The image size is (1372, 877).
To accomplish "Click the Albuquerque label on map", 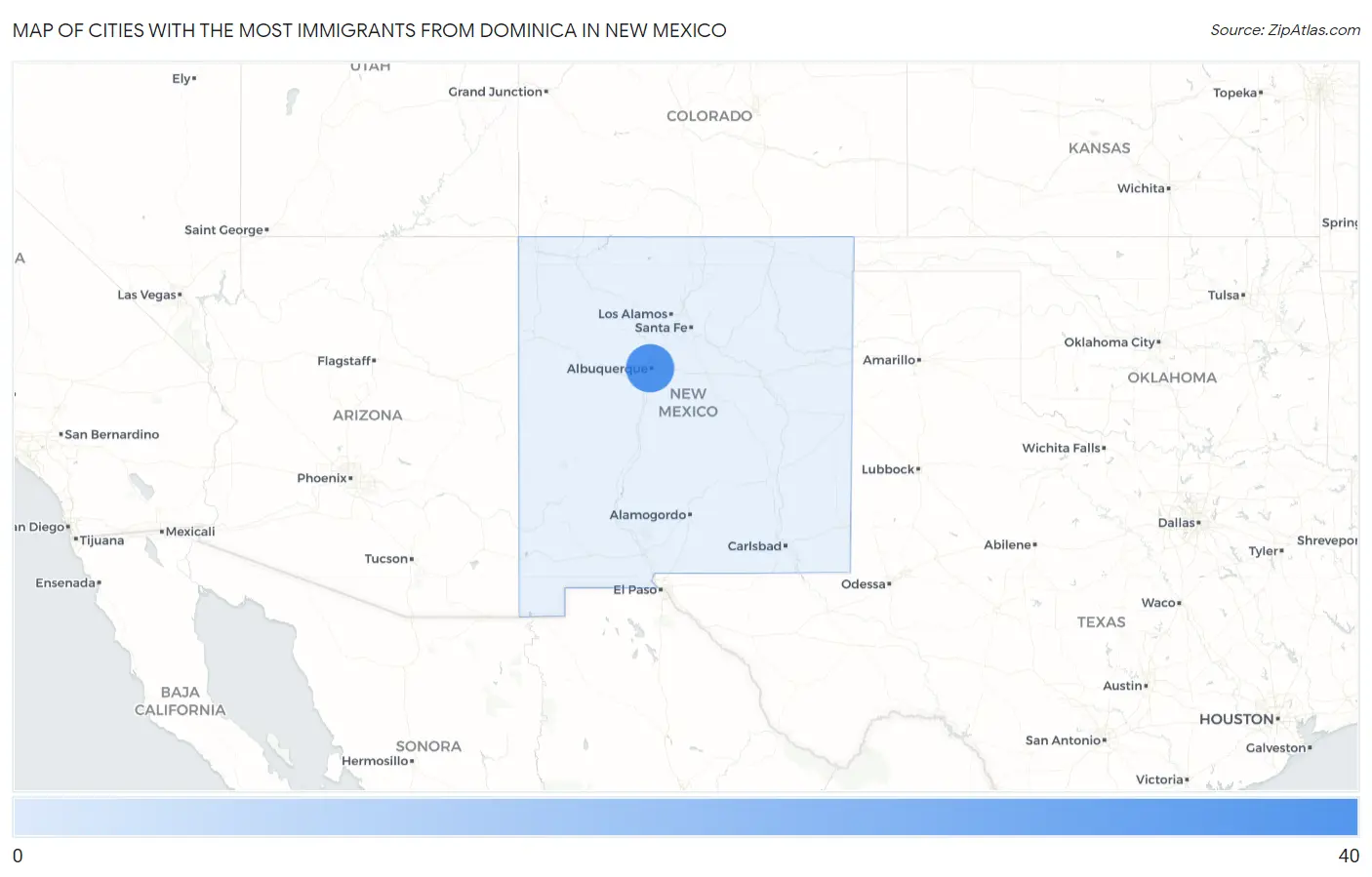I will point(607,369).
